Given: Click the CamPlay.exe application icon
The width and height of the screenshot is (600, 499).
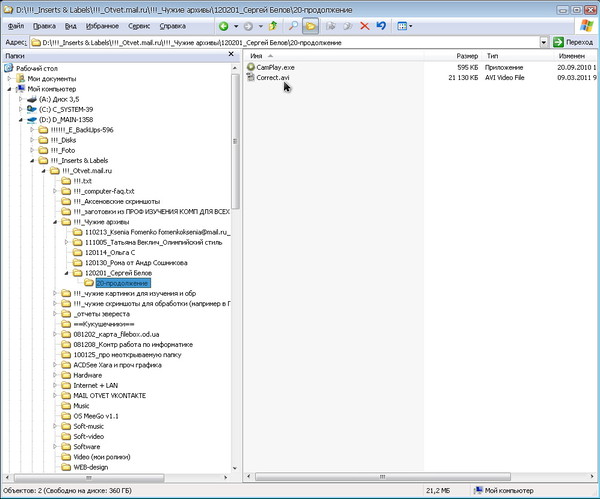Looking at the screenshot, I should (251, 67).
